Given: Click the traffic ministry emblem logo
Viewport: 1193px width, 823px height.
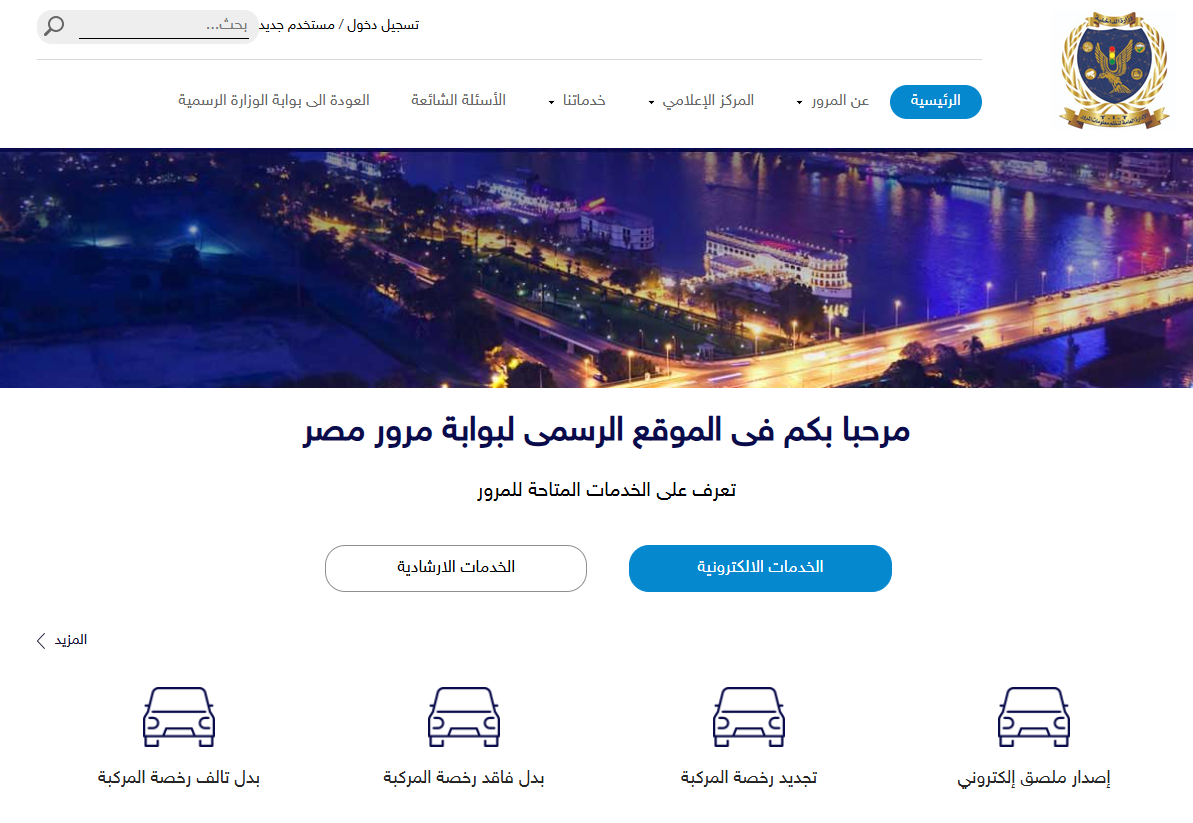Looking at the screenshot, I should 1115,70.
